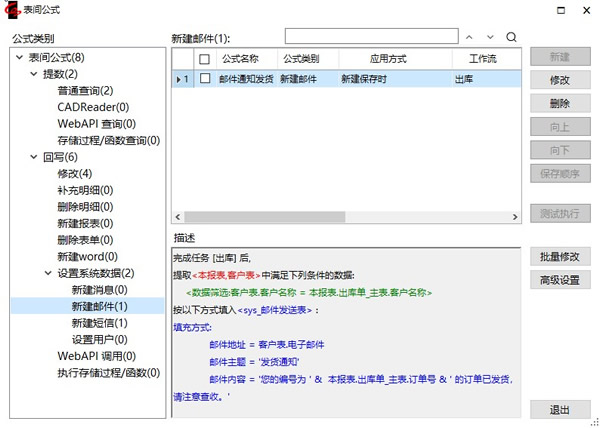The width and height of the screenshot is (600, 428).
Task: Collapse the 设置系统数据(2) node
Action: point(48,273)
